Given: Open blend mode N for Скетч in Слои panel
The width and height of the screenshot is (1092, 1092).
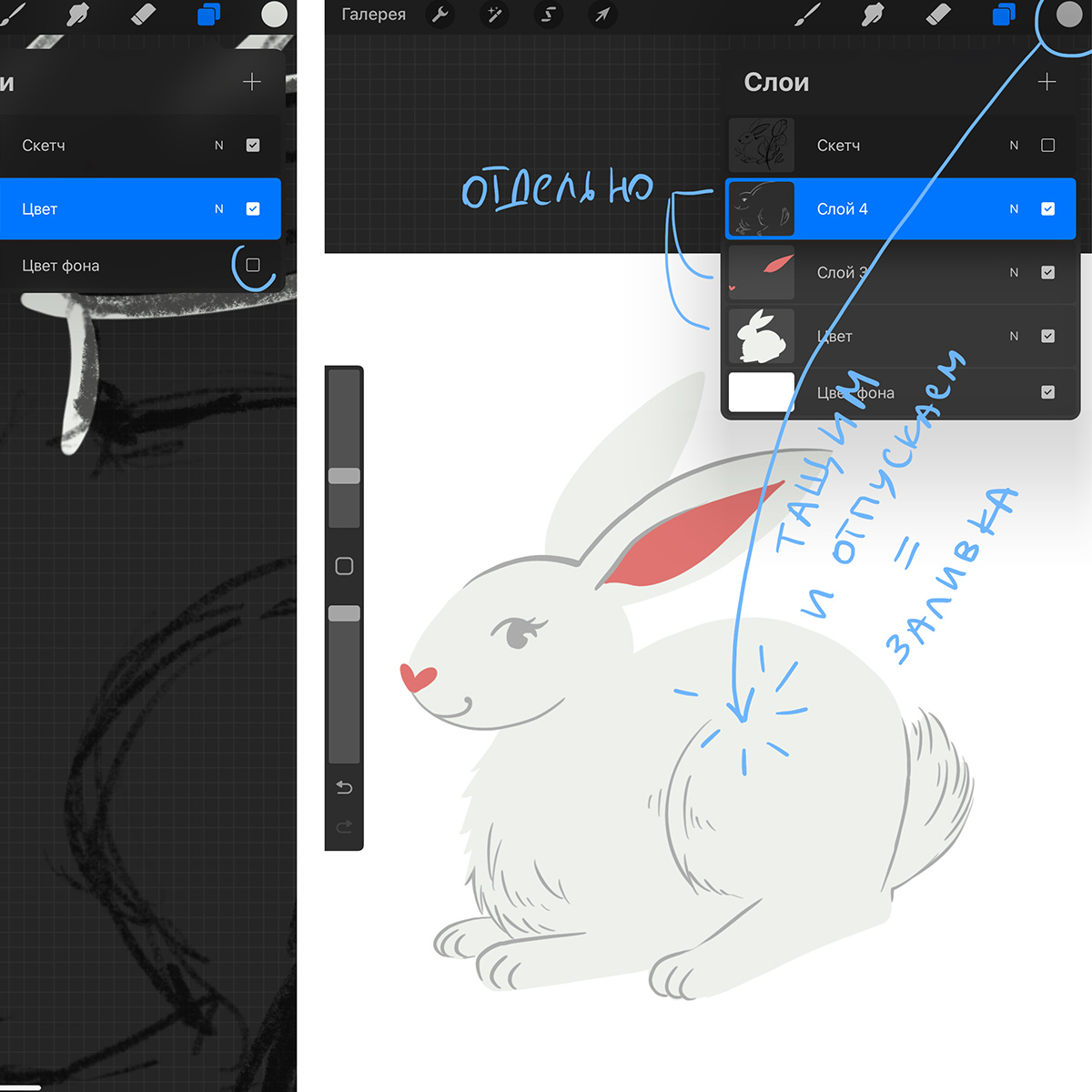Looking at the screenshot, I should click(x=1014, y=146).
